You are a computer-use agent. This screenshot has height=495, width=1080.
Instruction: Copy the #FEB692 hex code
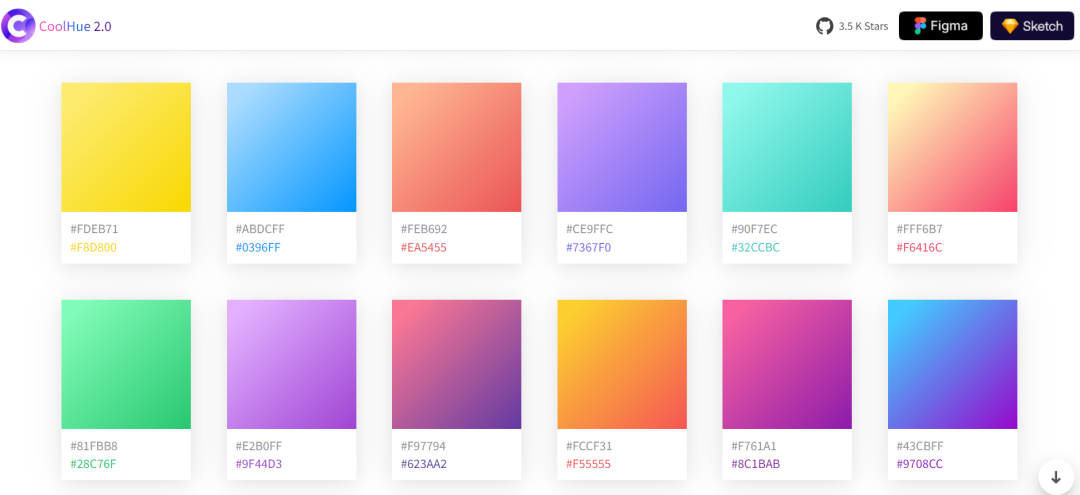[424, 229]
